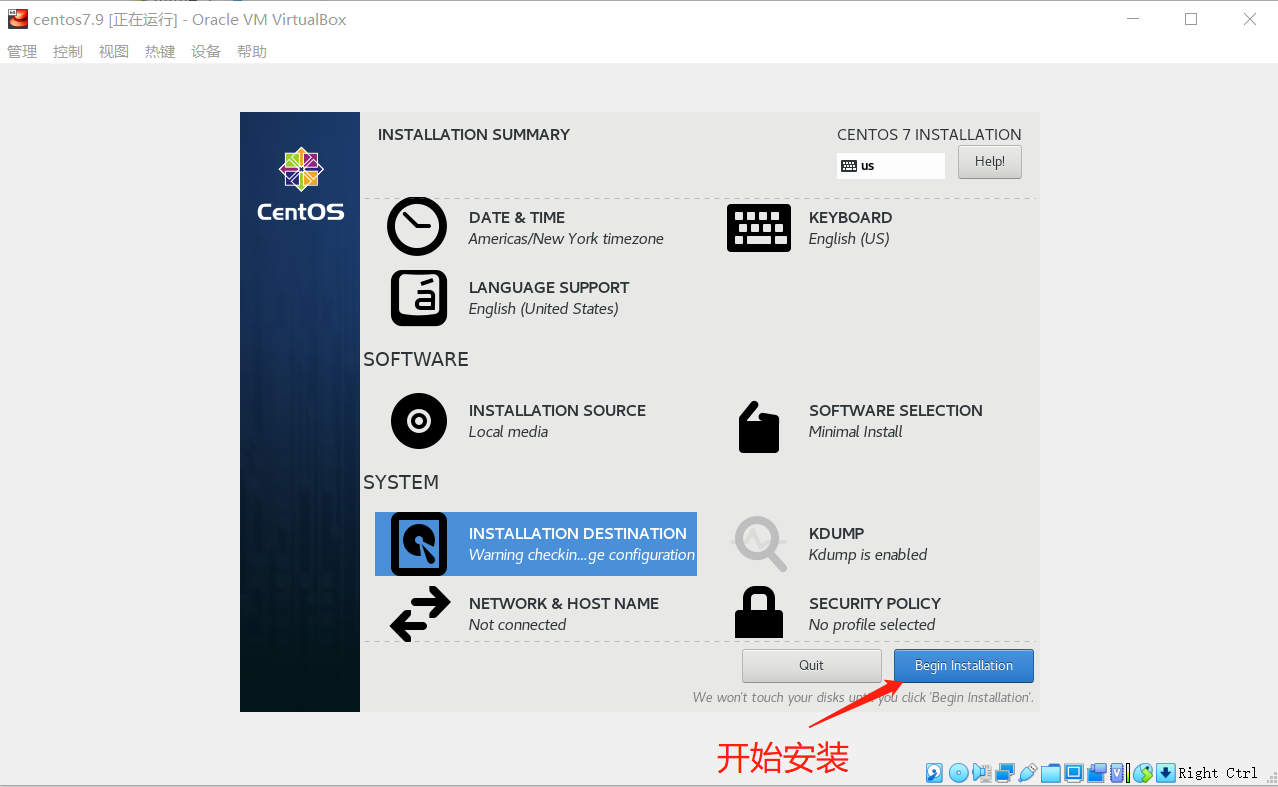Screen dimensions: 1278x787
Task: Open Installation Destination hard disk icon
Action: (418, 544)
